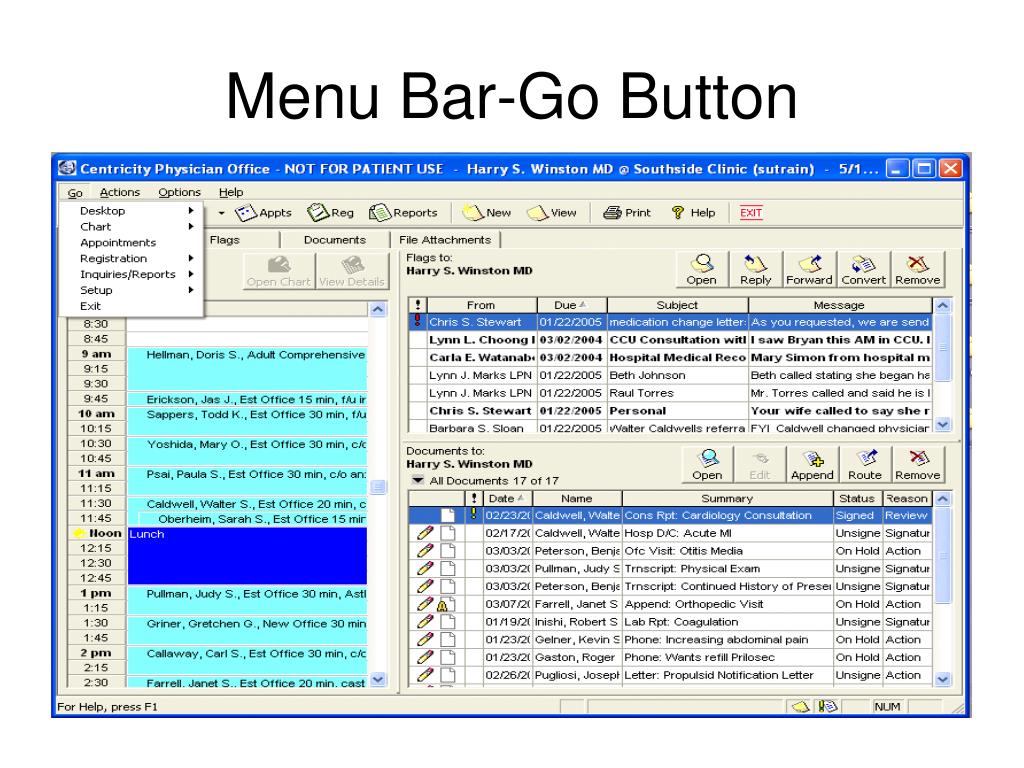Click schedule scrollbar down arrow

378,680
